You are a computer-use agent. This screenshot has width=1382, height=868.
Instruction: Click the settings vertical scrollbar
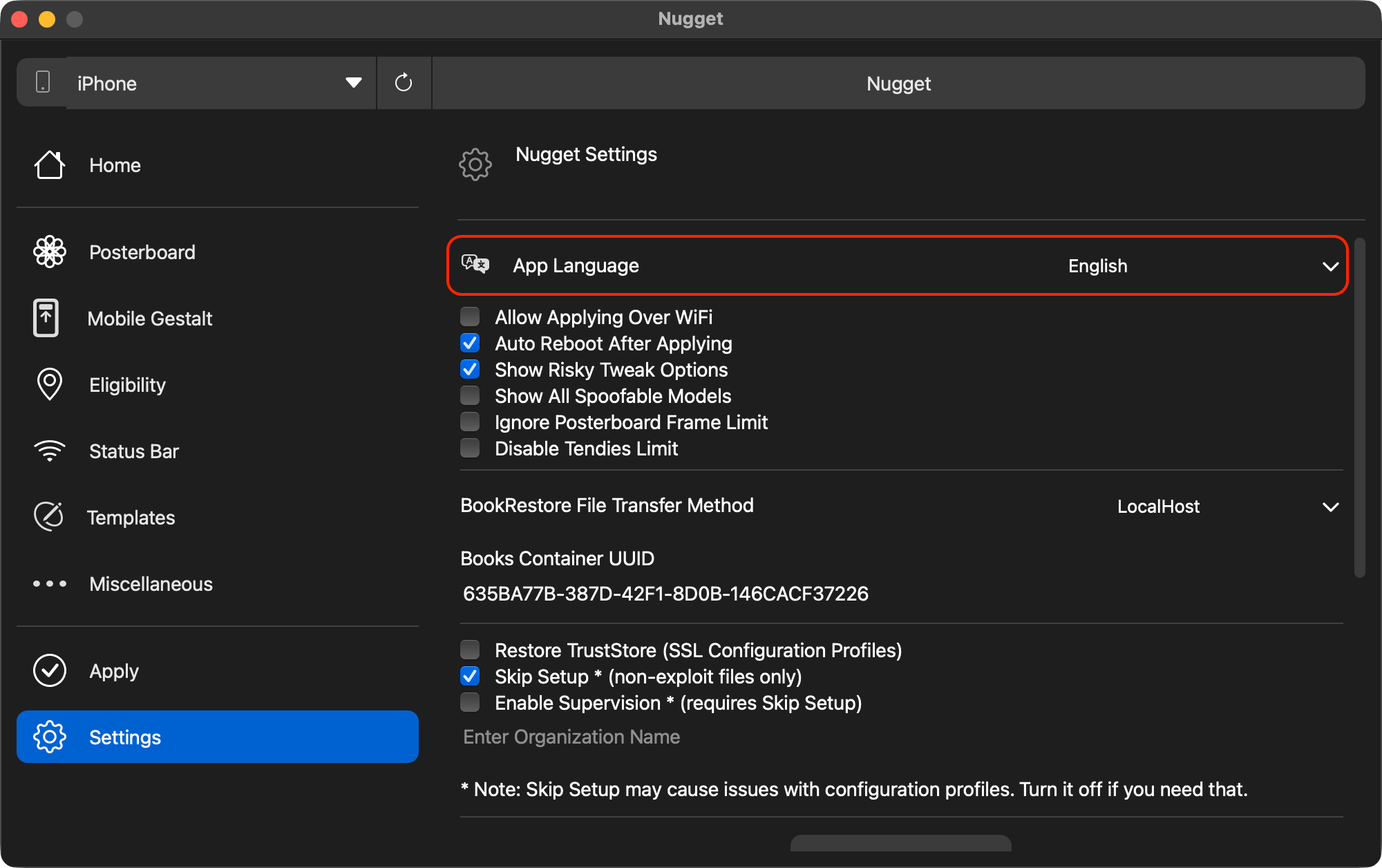[1359, 408]
